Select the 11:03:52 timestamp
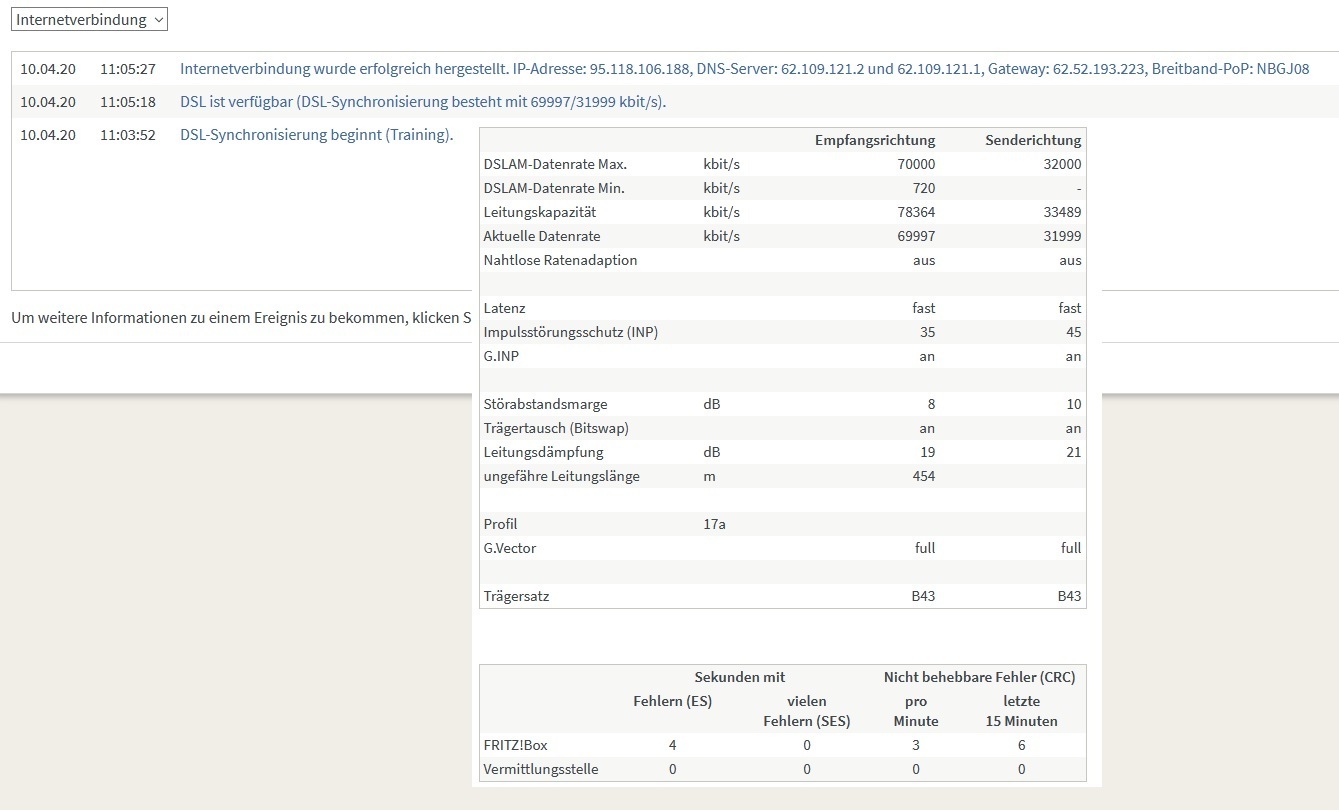Screen dimensions: 1339x810 coord(128,135)
